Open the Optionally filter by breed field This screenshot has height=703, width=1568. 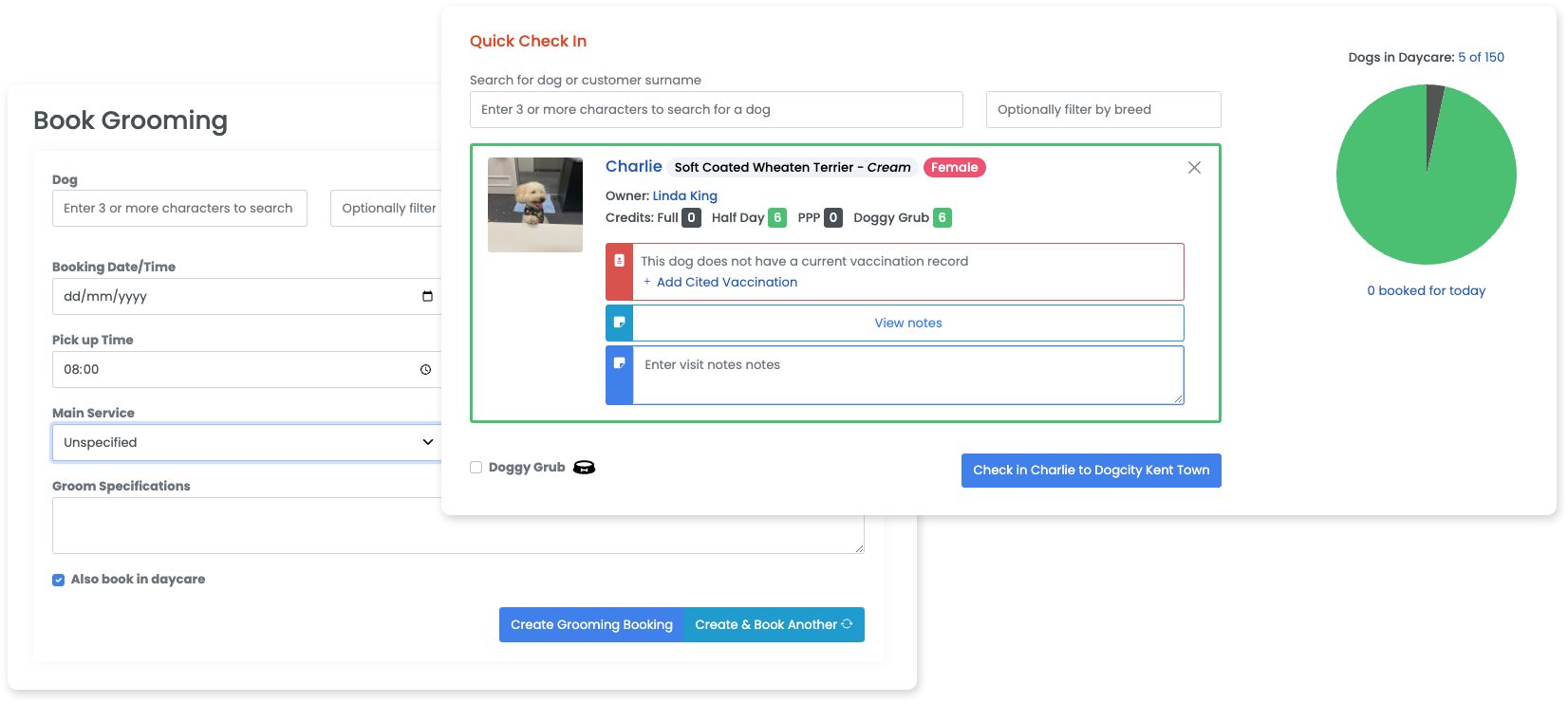coord(1103,109)
